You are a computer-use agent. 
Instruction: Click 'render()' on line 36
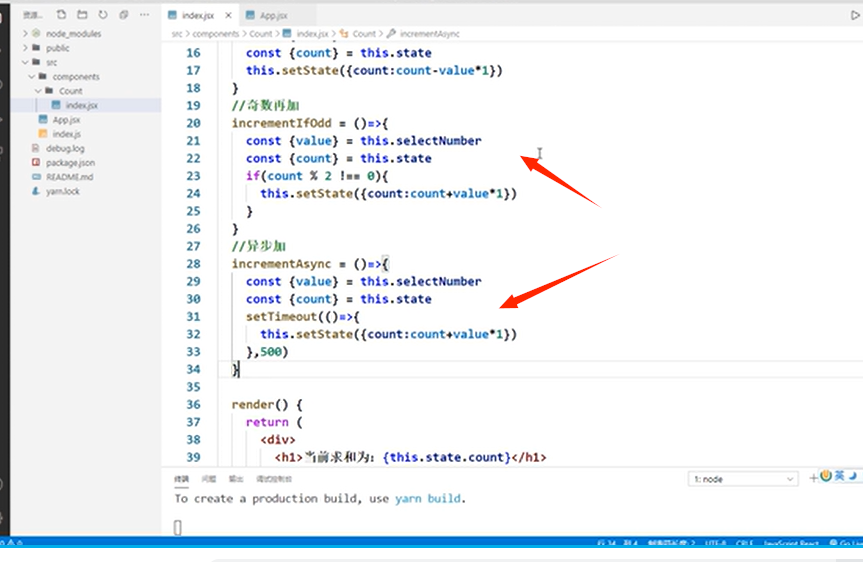pos(260,405)
